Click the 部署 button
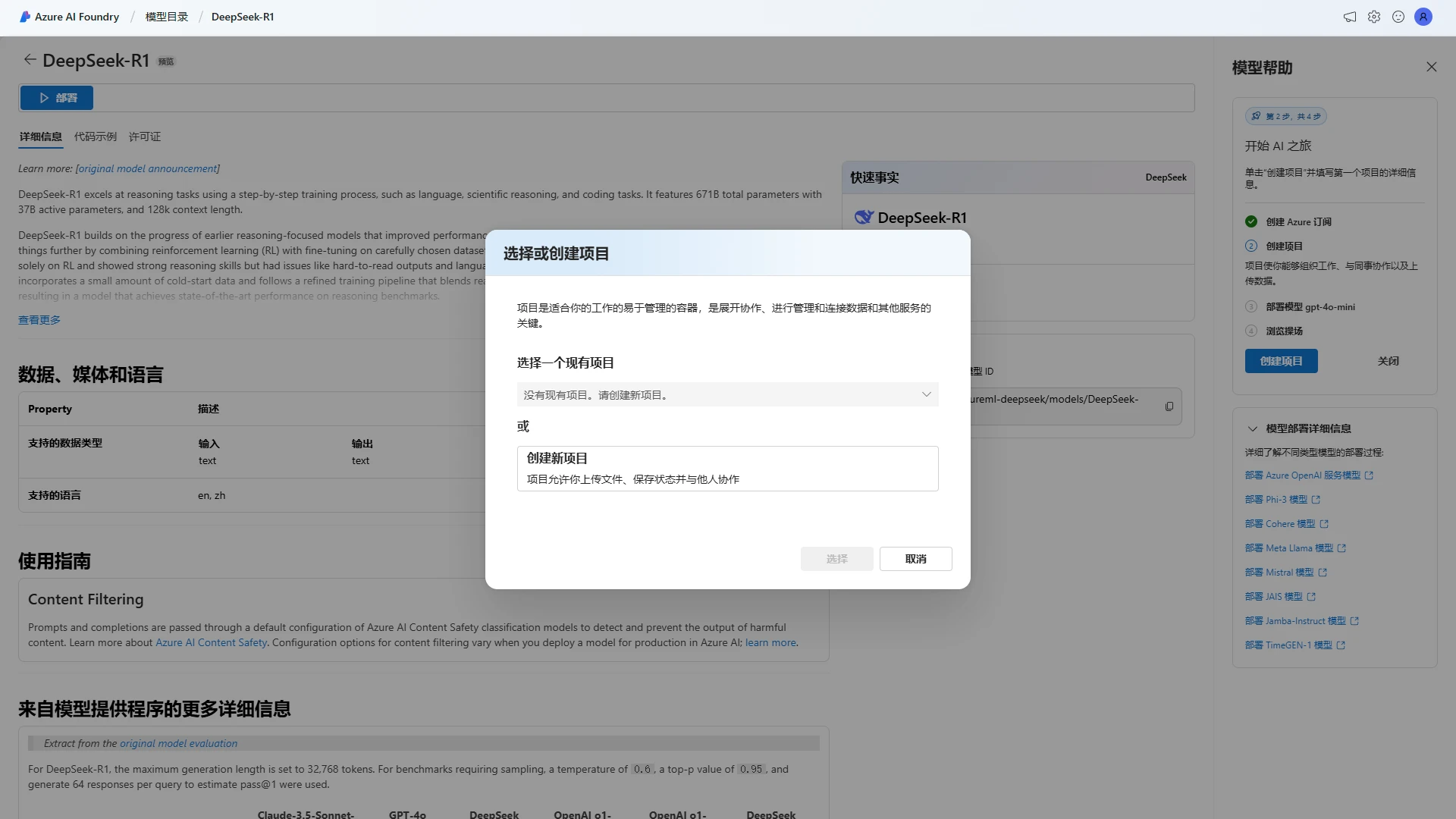1456x819 pixels. 56,97
